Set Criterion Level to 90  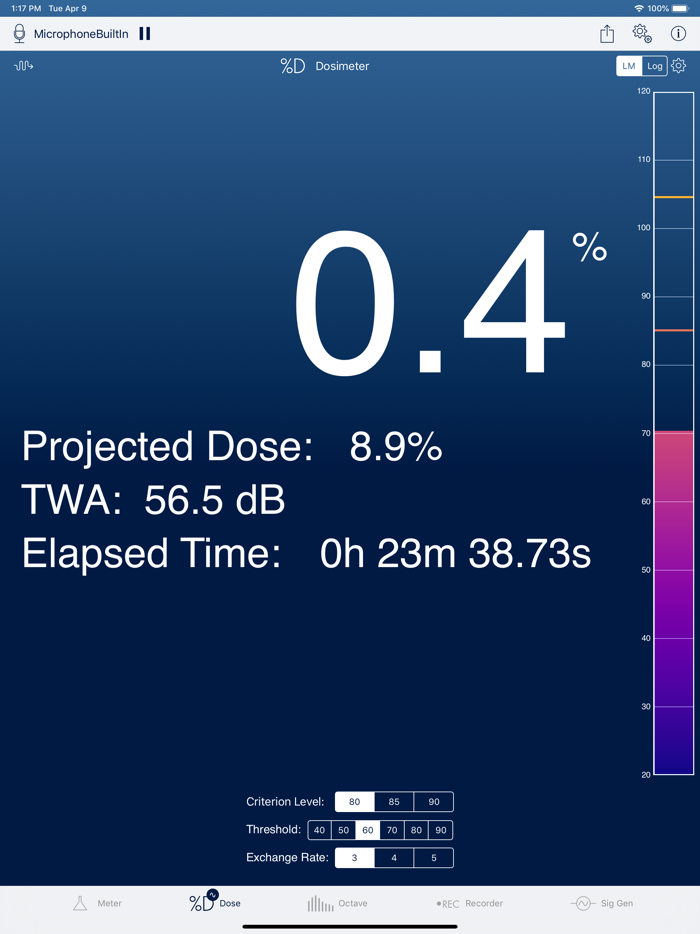434,801
